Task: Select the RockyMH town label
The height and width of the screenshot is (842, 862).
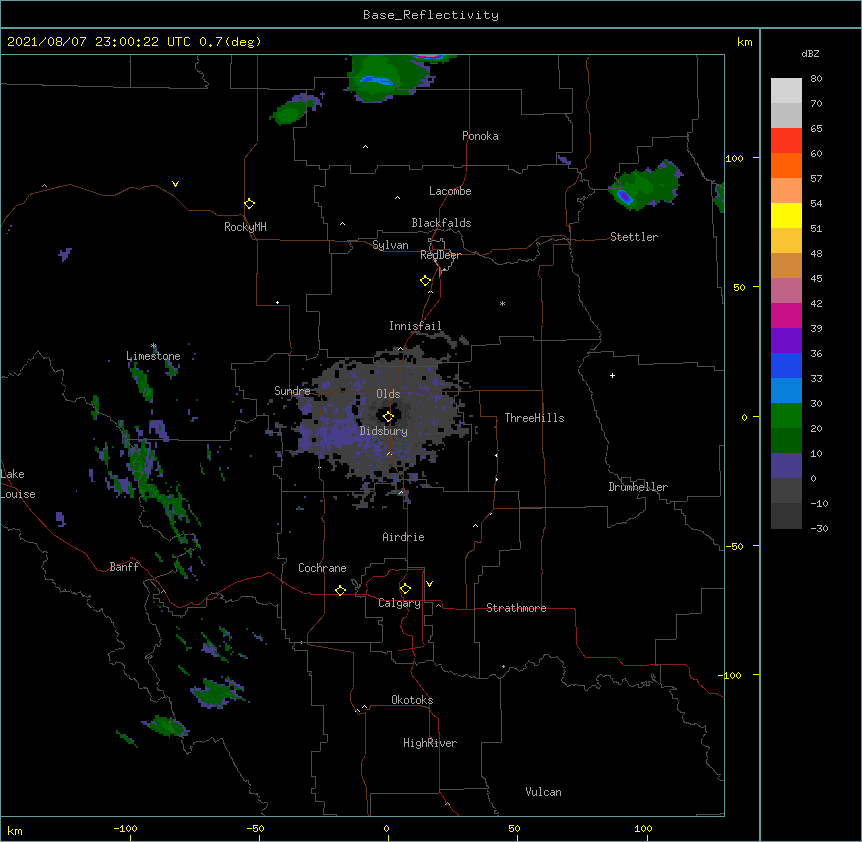Action: point(245,227)
